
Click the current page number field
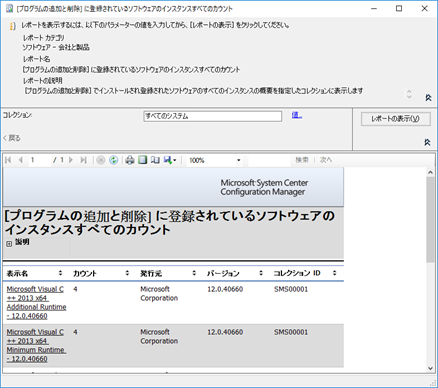pyautogui.click(x=39, y=160)
